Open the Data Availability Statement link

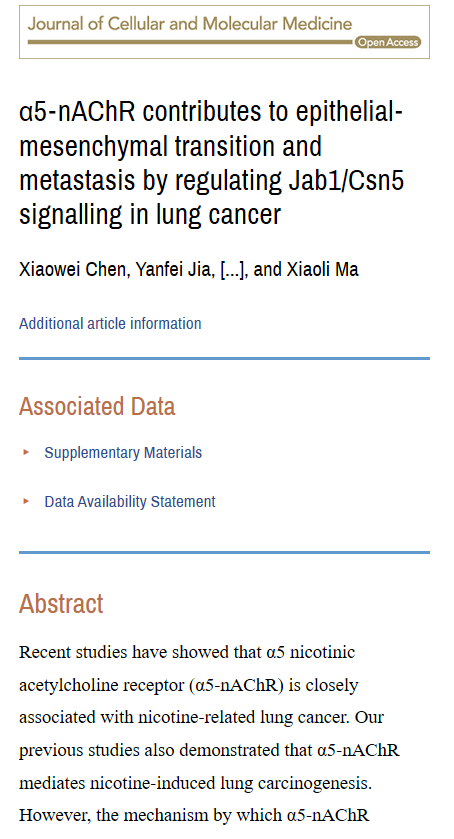click(x=130, y=502)
